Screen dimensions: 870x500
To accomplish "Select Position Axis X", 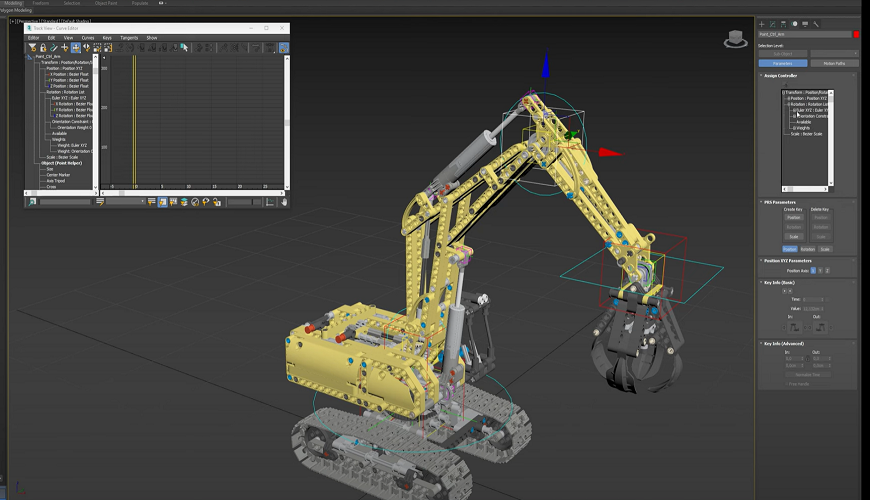I will pyautogui.click(x=813, y=270).
